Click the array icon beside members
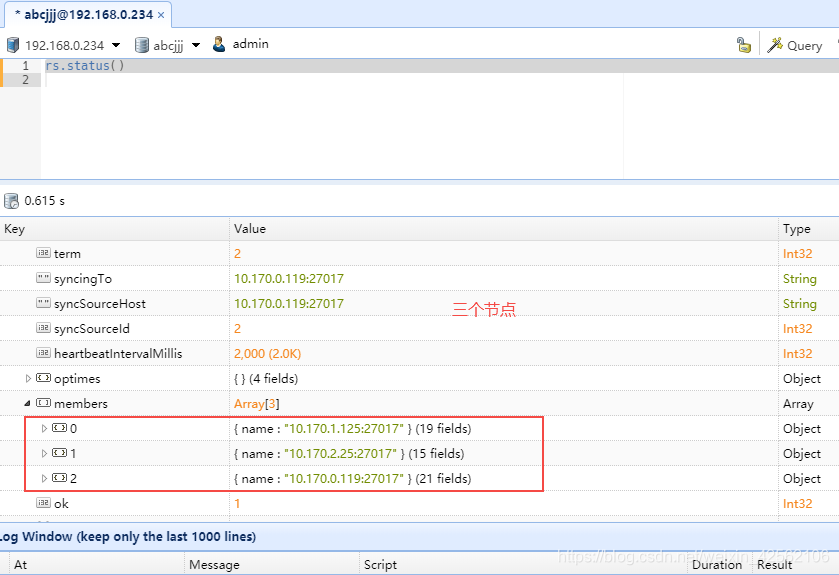The width and height of the screenshot is (839, 575). 43,403
